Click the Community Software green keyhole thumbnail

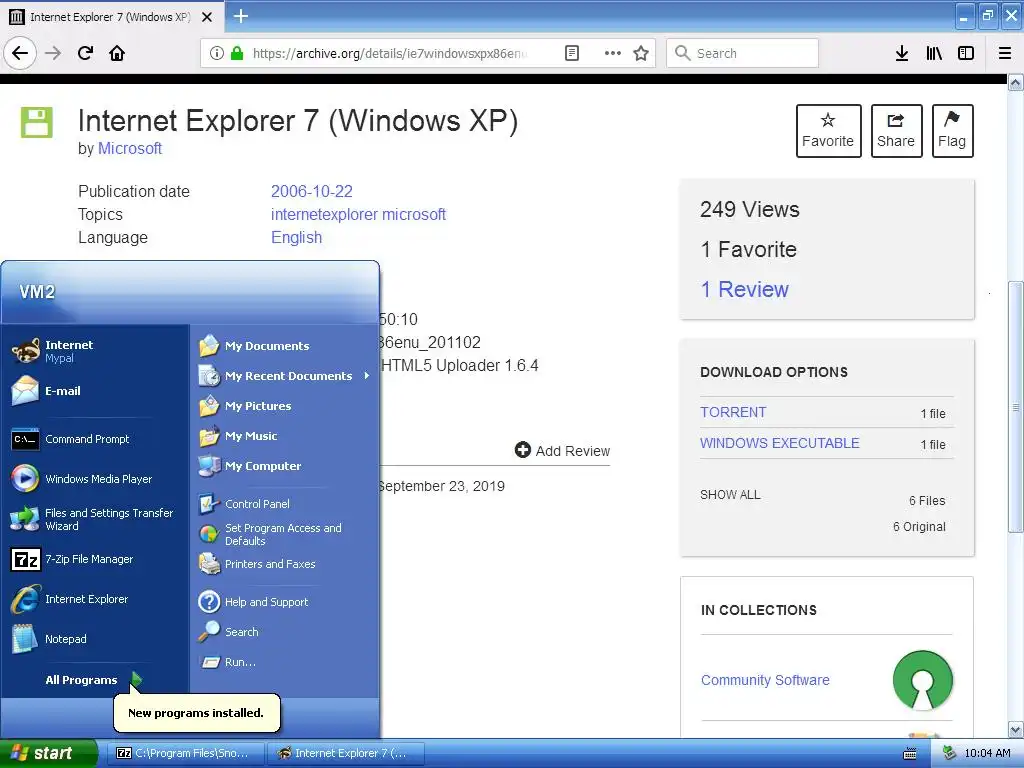(922, 680)
